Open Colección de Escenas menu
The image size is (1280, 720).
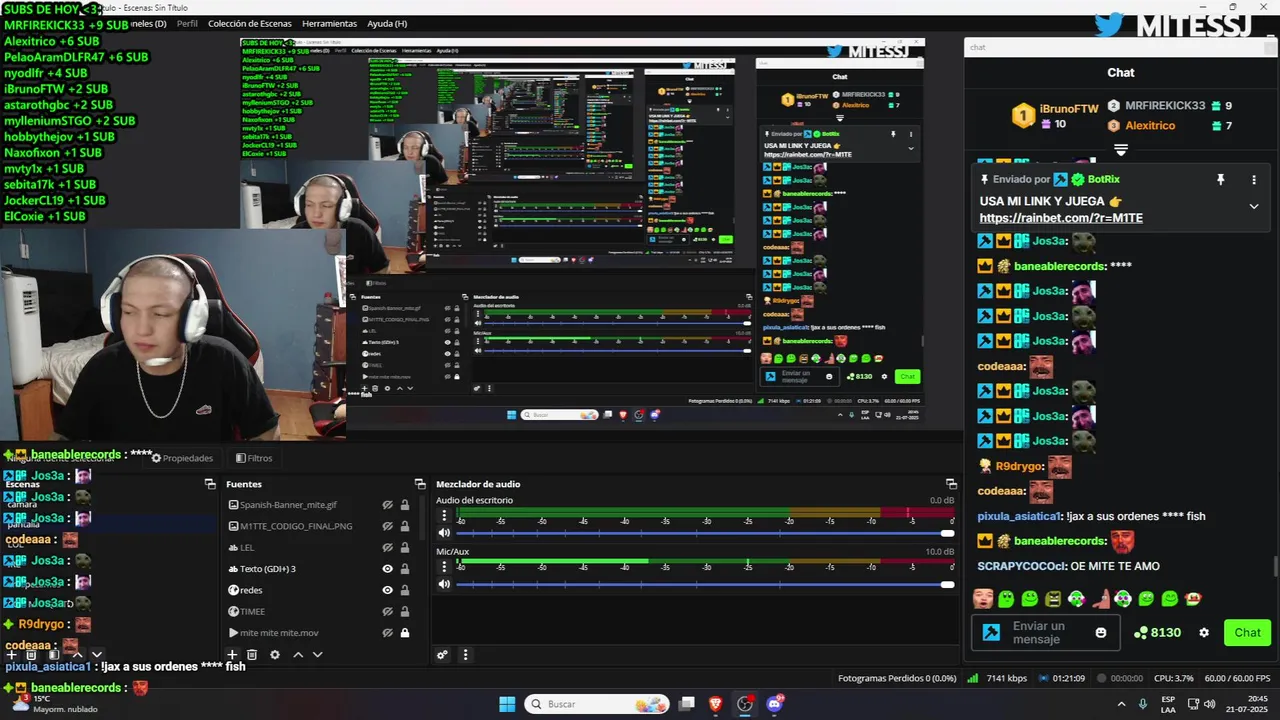point(250,23)
